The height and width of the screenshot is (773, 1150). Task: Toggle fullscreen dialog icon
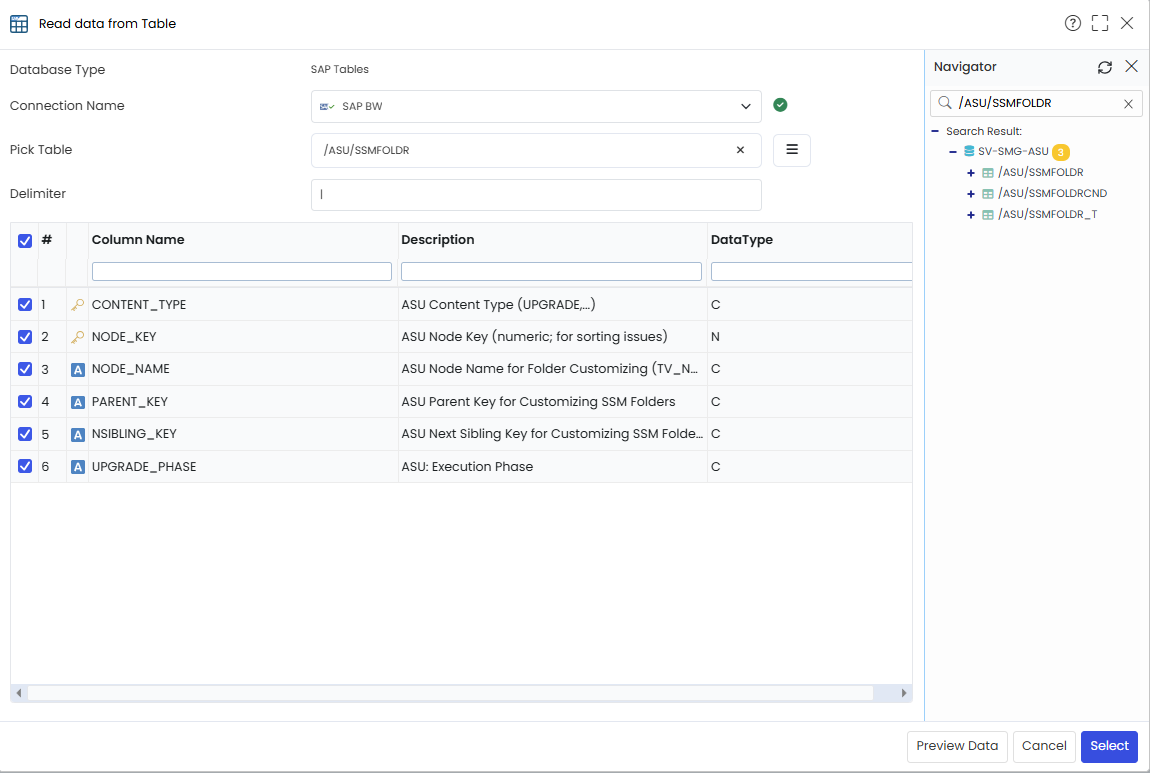click(x=1099, y=23)
